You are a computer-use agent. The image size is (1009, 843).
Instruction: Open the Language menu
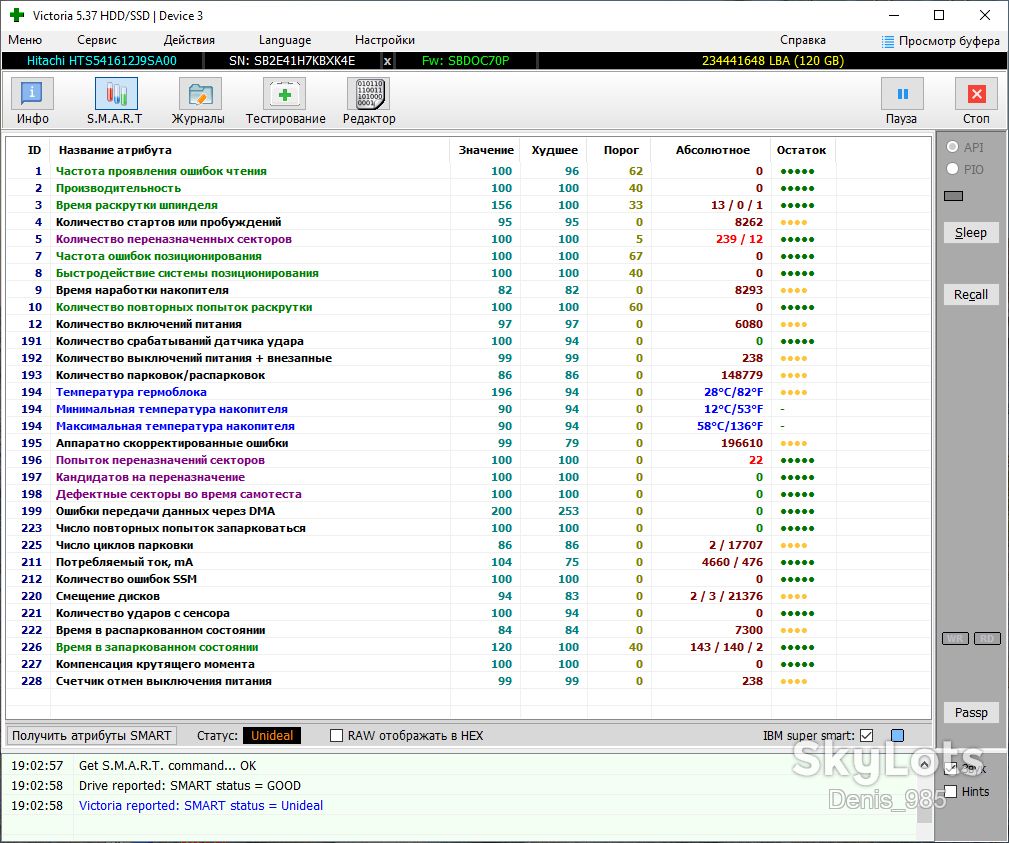coord(285,40)
